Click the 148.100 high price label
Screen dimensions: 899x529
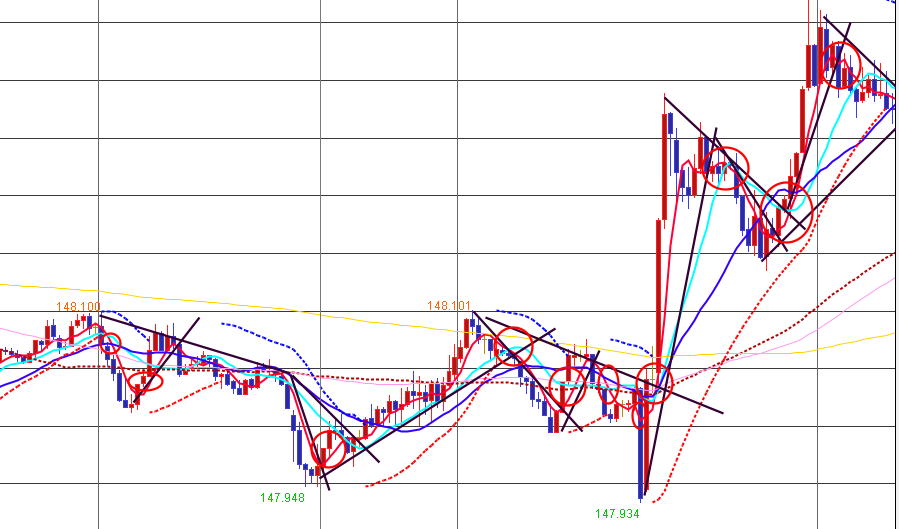tap(78, 308)
